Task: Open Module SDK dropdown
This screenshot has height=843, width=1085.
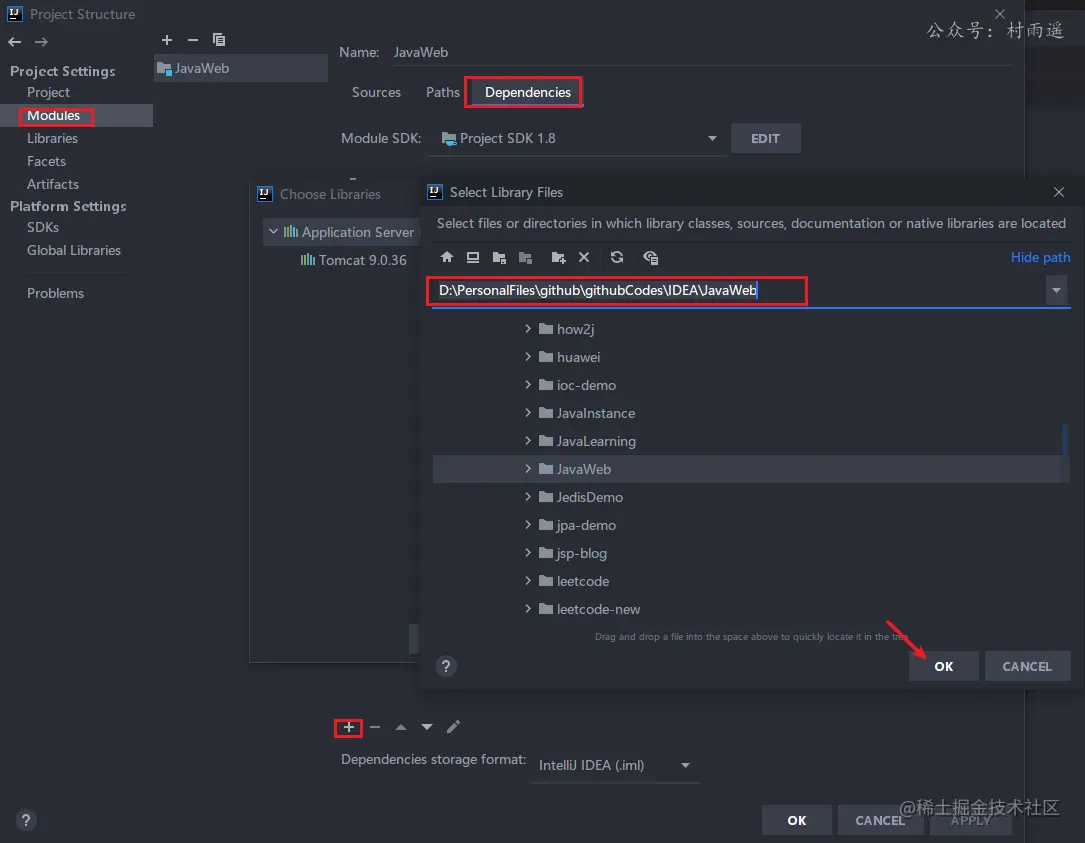Action: [712, 138]
